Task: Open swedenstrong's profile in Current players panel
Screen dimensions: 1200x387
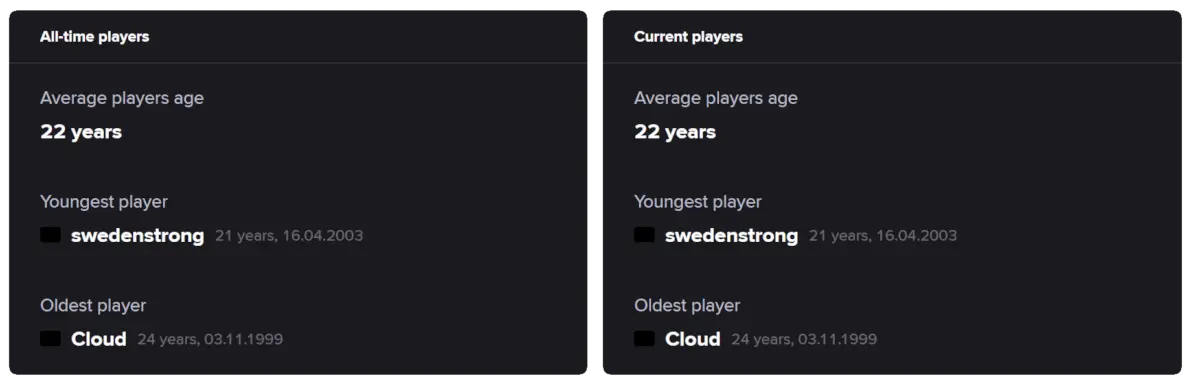Action: 732,236
